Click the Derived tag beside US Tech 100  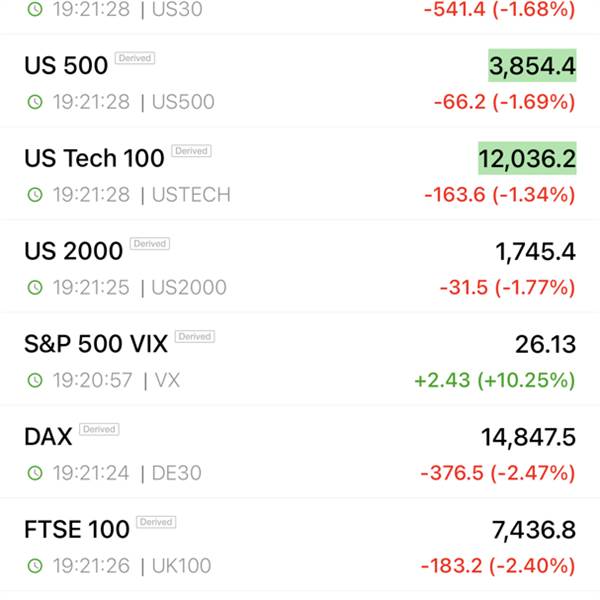click(x=191, y=151)
